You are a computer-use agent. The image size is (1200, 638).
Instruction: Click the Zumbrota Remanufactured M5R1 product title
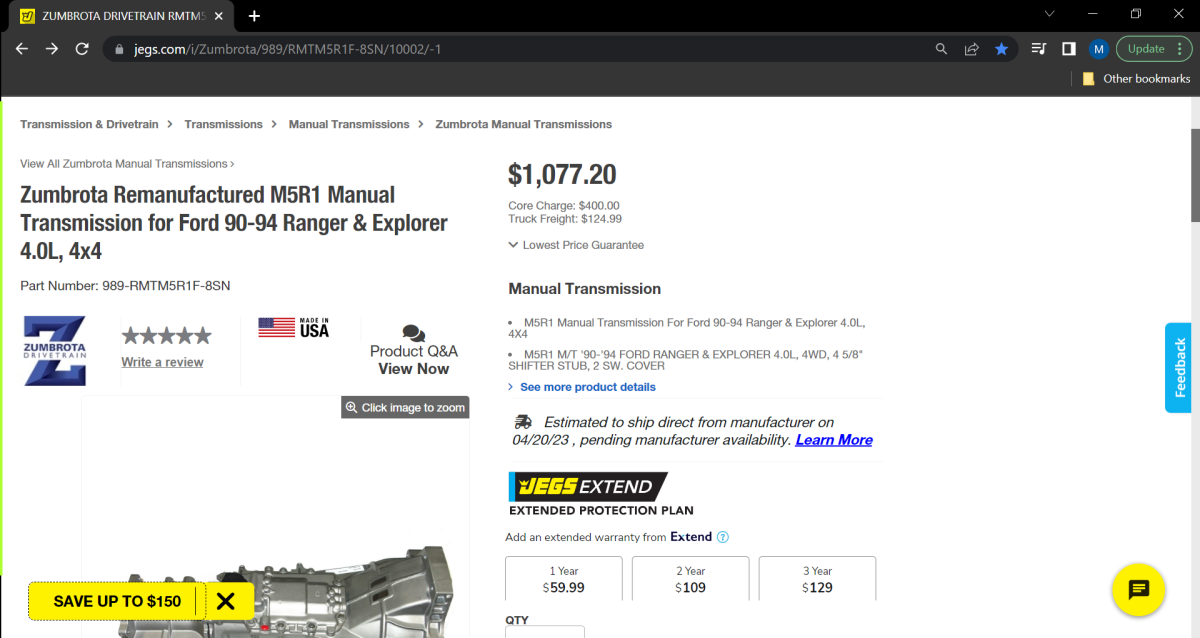(x=234, y=222)
